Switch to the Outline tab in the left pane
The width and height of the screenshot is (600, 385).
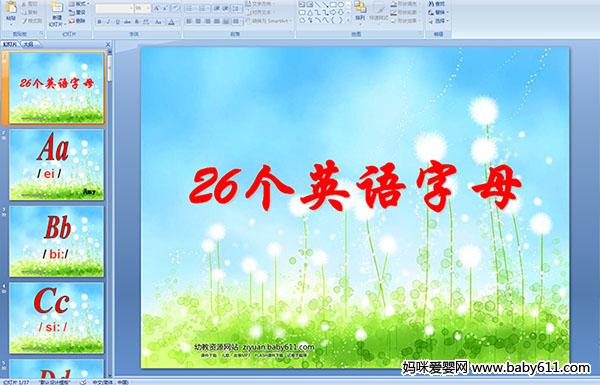pyautogui.click(x=29, y=44)
